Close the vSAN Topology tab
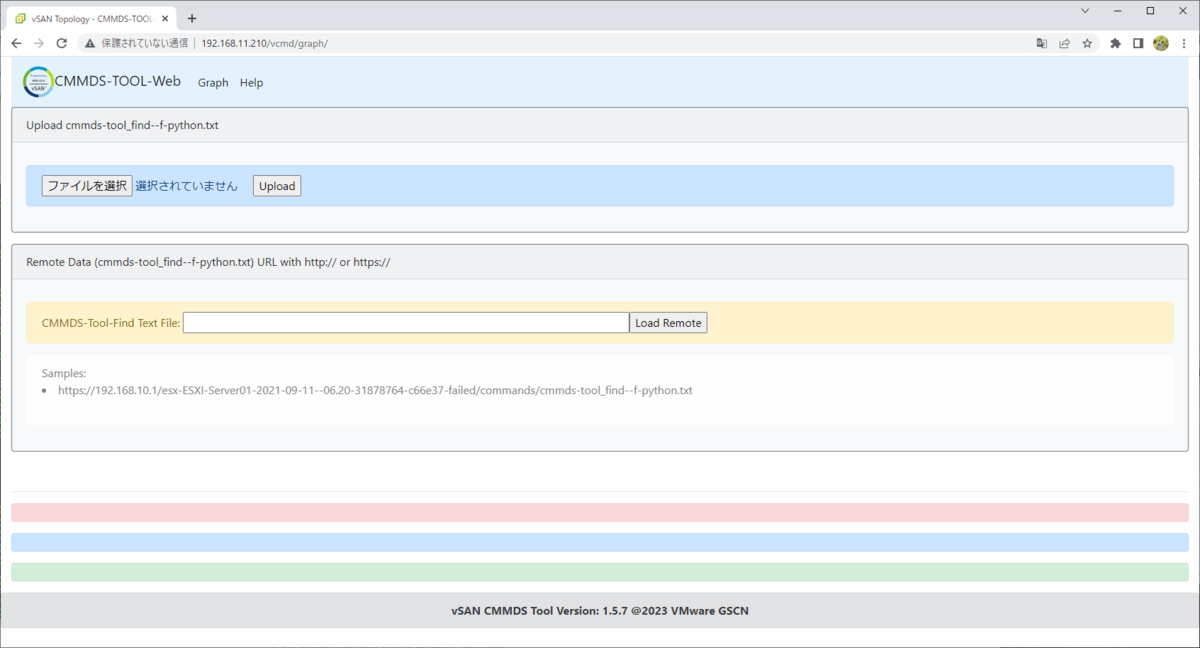Screen dimensions: 1200x648 [x=165, y=18]
